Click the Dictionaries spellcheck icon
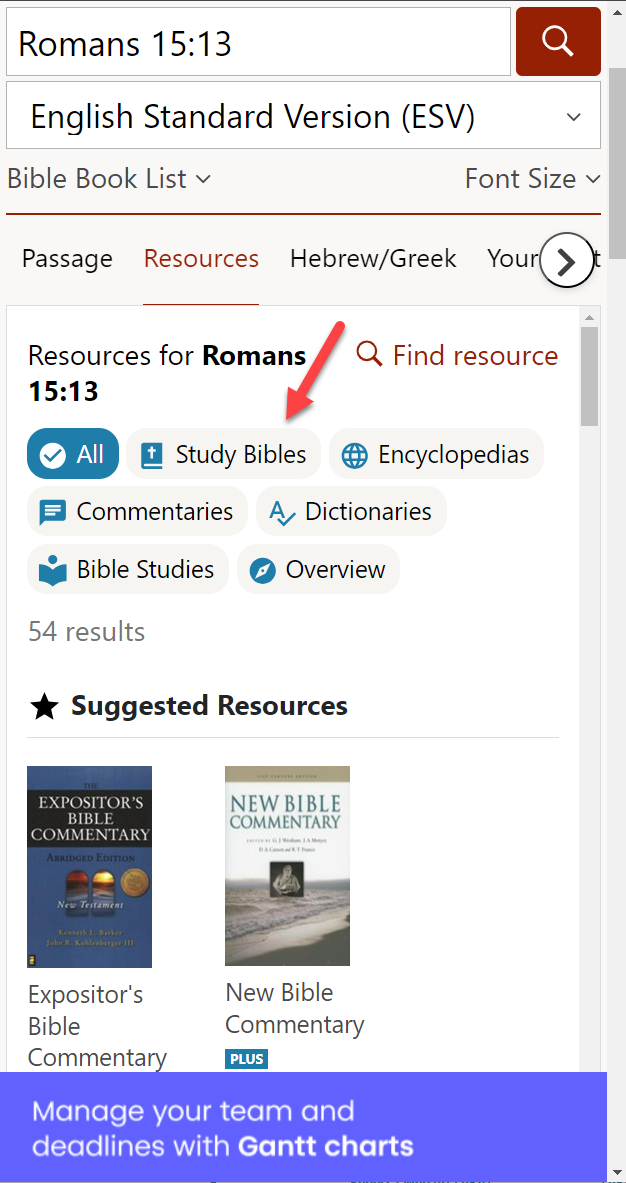The image size is (626, 1183). 281,513
